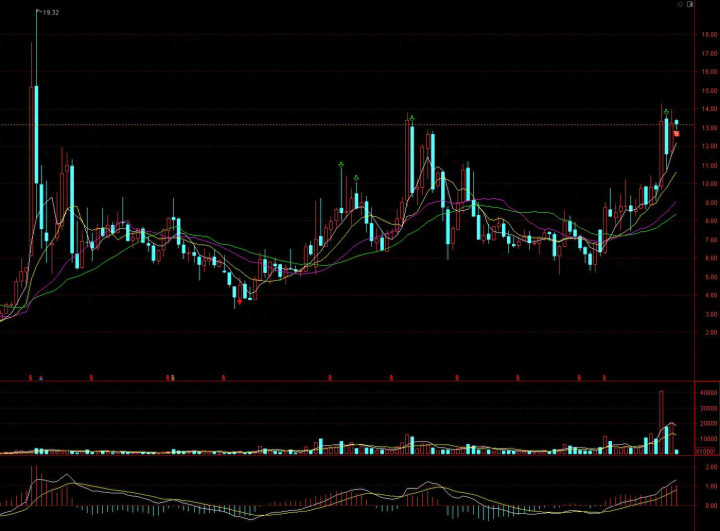
Task: Click the 2.00 label on the price axis
Action: point(711,332)
